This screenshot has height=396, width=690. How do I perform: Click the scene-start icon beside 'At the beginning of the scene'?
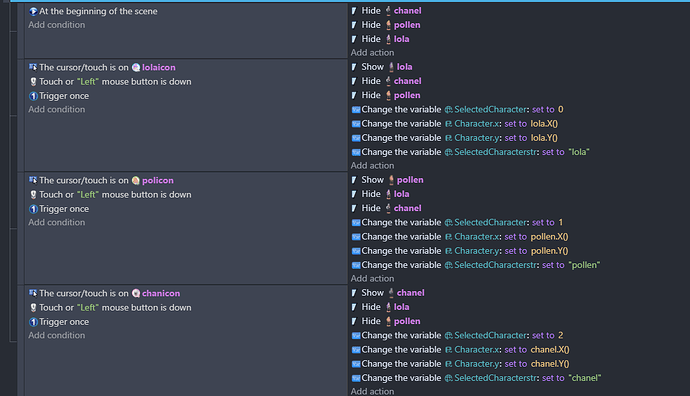coord(33,11)
